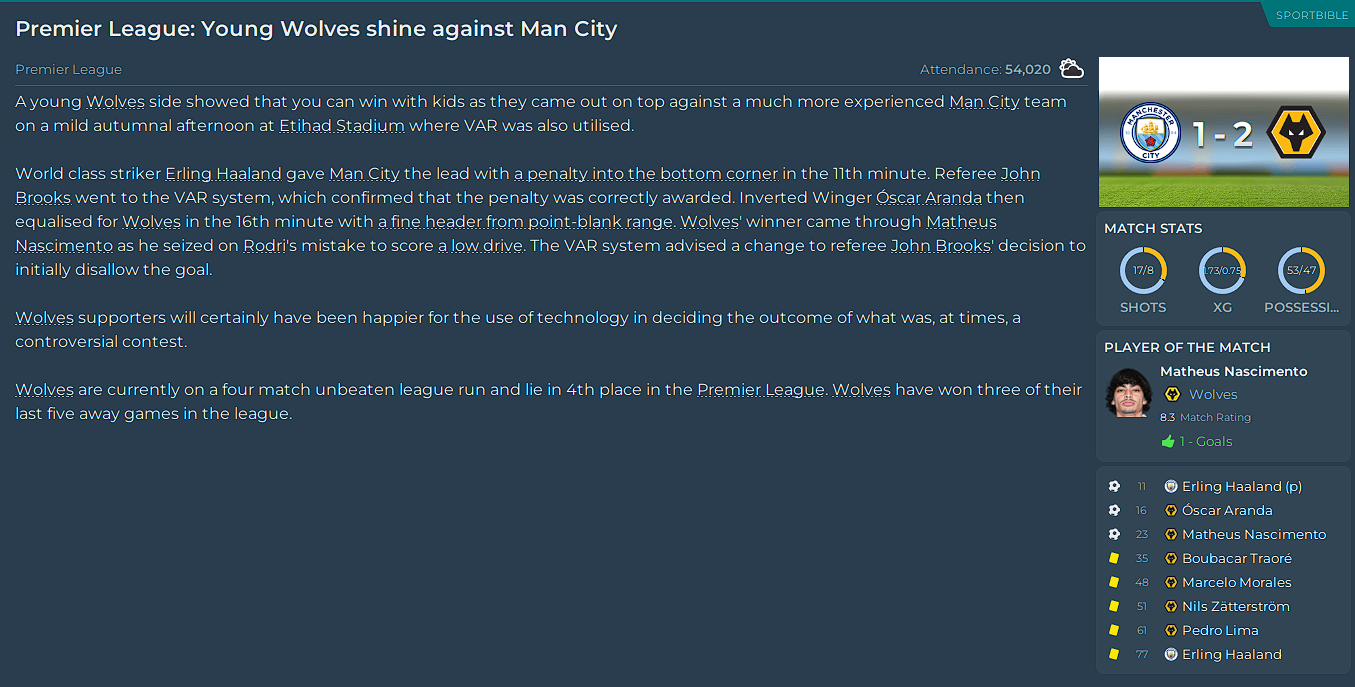Click the Wolves badge in scoreboard
Screen dimensions: 1355x687
(x=1295, y=133)
